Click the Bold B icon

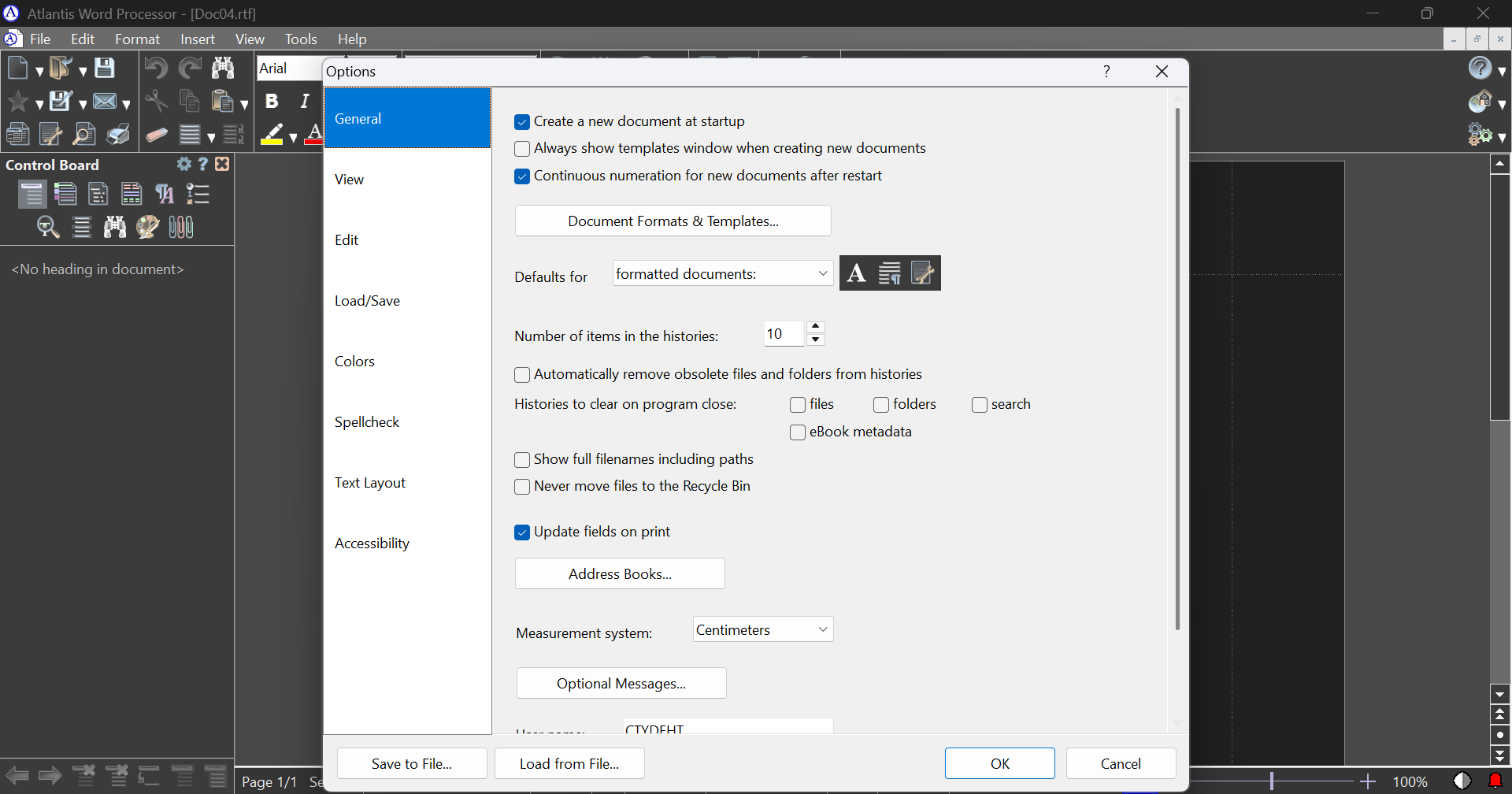tap(272, 101)
